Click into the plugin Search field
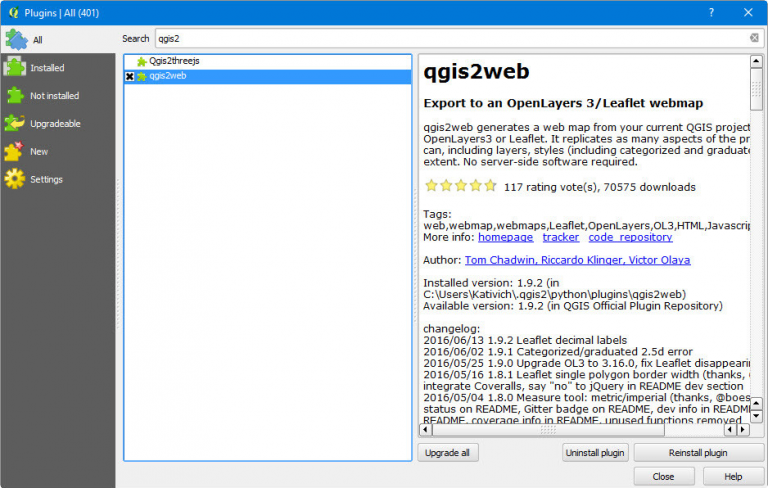Image resolution: width=768 pixels, height=488 pixels. pos(459,38)
